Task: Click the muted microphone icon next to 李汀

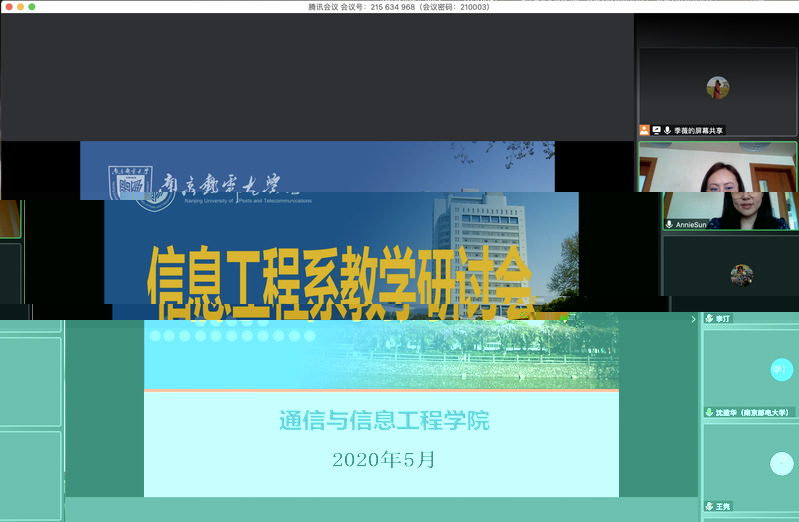Action: tap(709, 319)
